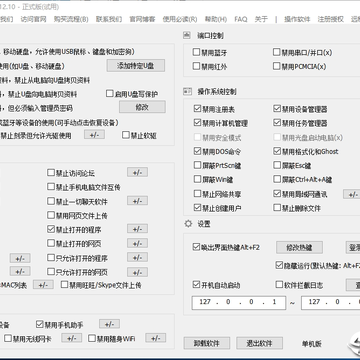Image resolution: width=360 pixels, height=360 pixels.
Task: Open the 帮助(H) menu
Action: click(216, 19)
